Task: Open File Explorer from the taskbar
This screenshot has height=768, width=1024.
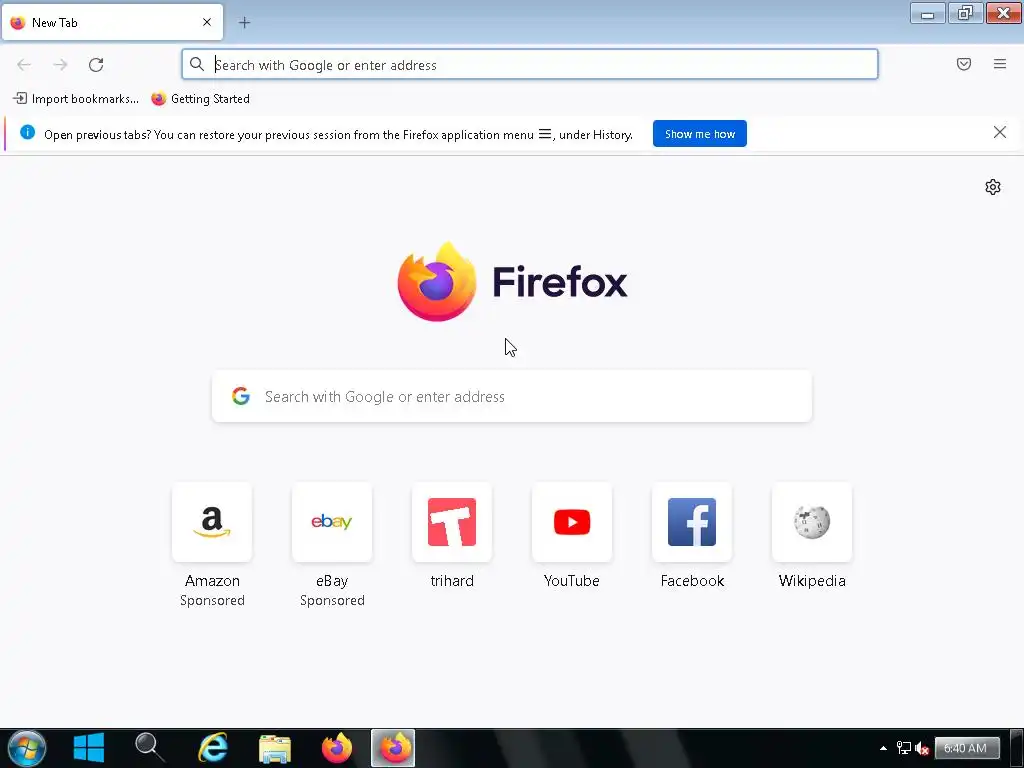Action: 275,748
